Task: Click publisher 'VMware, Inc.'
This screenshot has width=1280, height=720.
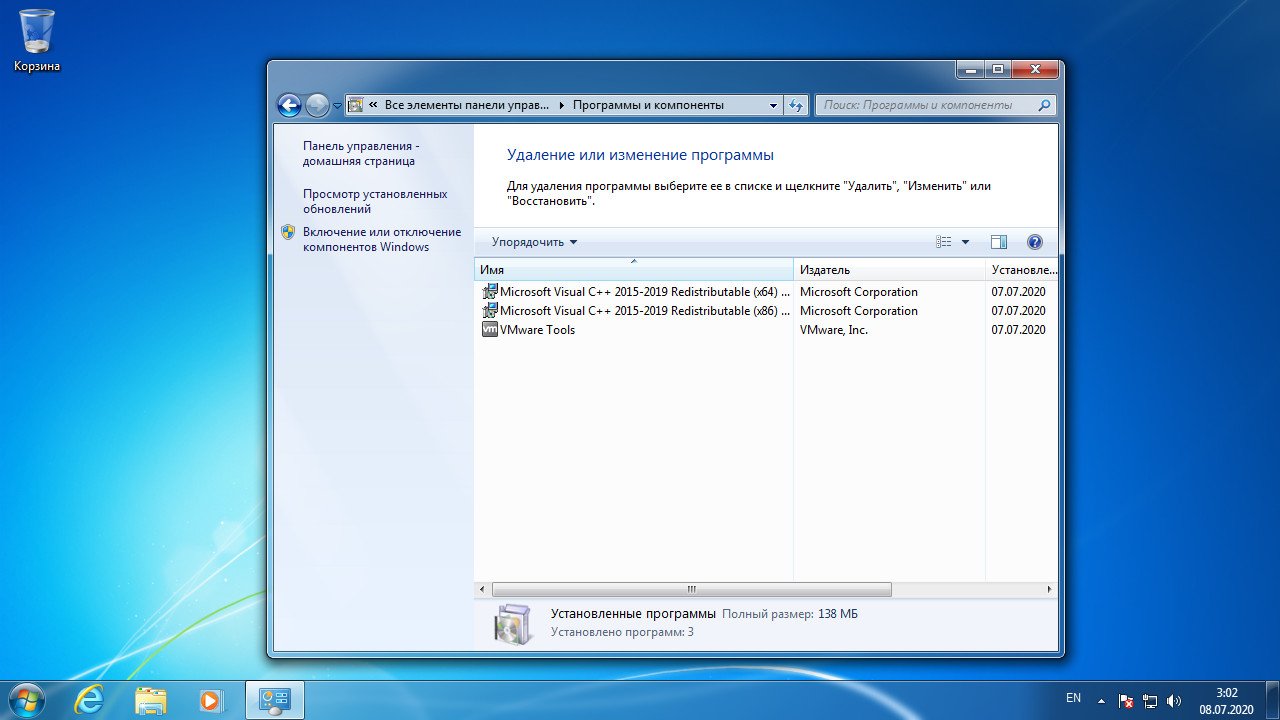Action: [834, 330]
